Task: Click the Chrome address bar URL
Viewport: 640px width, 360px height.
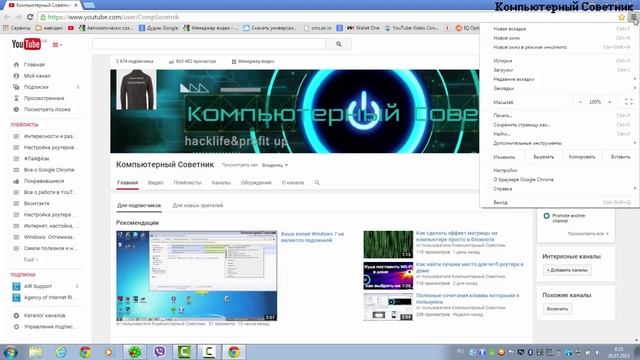Action: [x=113, y=17]
